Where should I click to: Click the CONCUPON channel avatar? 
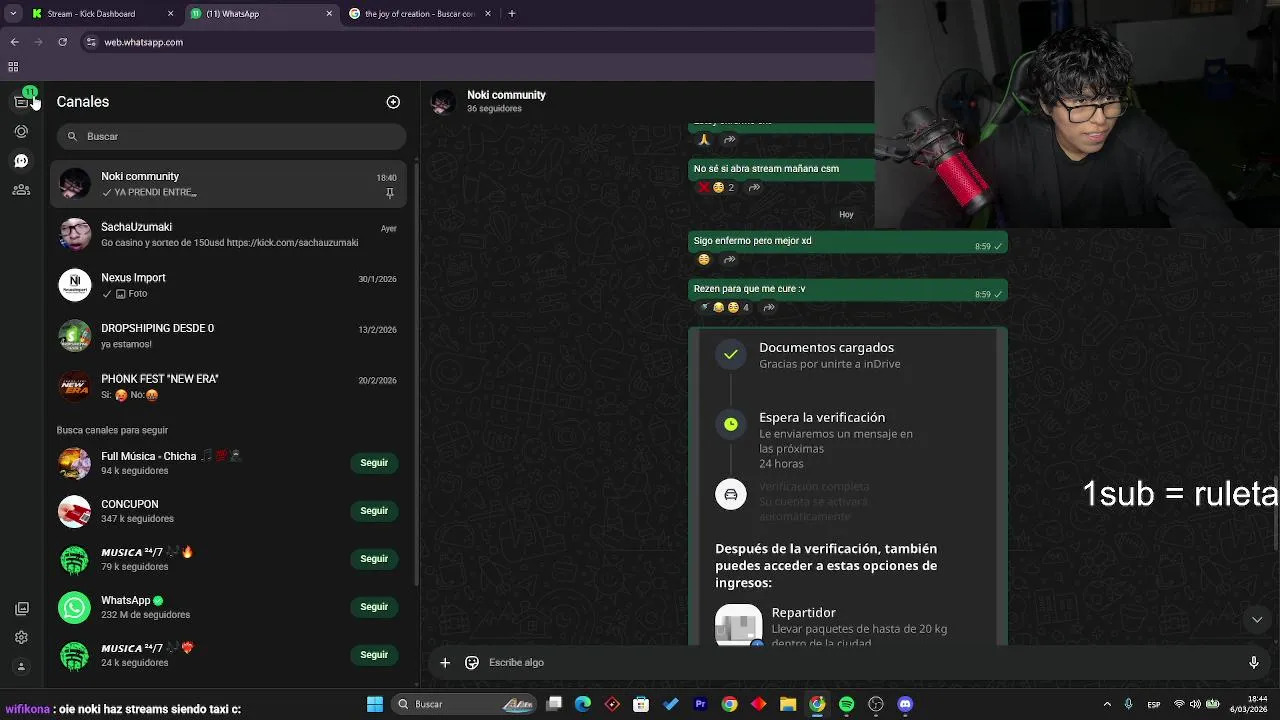coord(74,511)
